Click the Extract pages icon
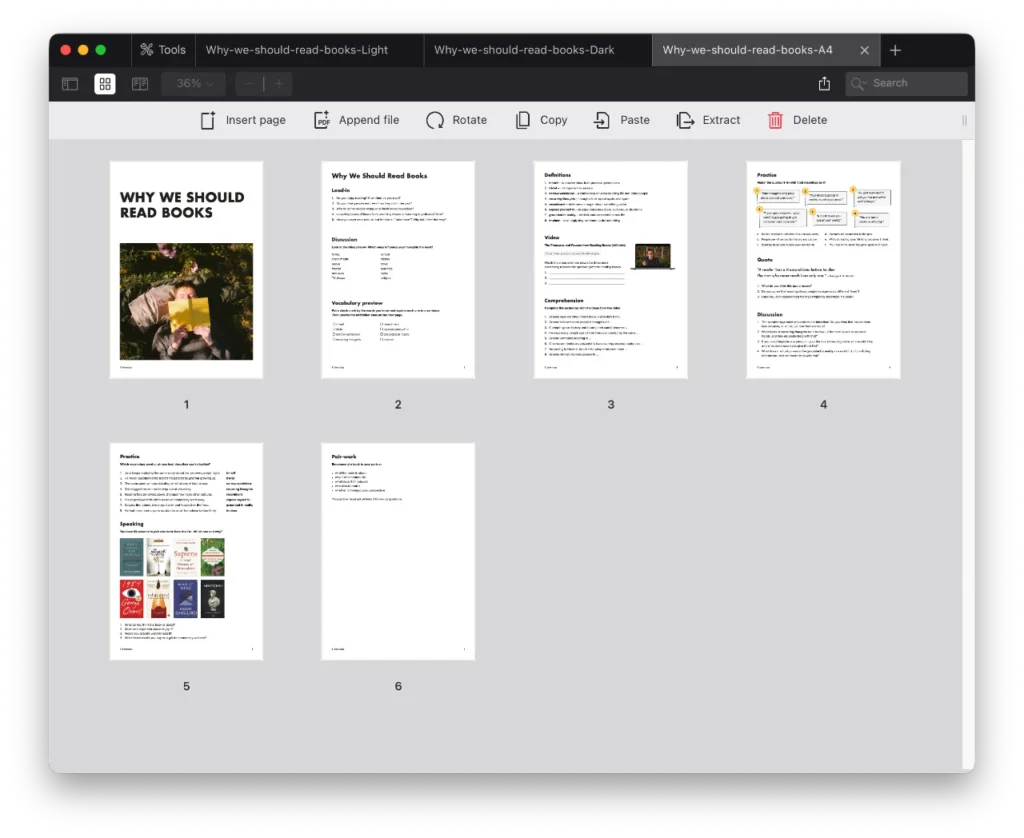 (x=685, y=120)
